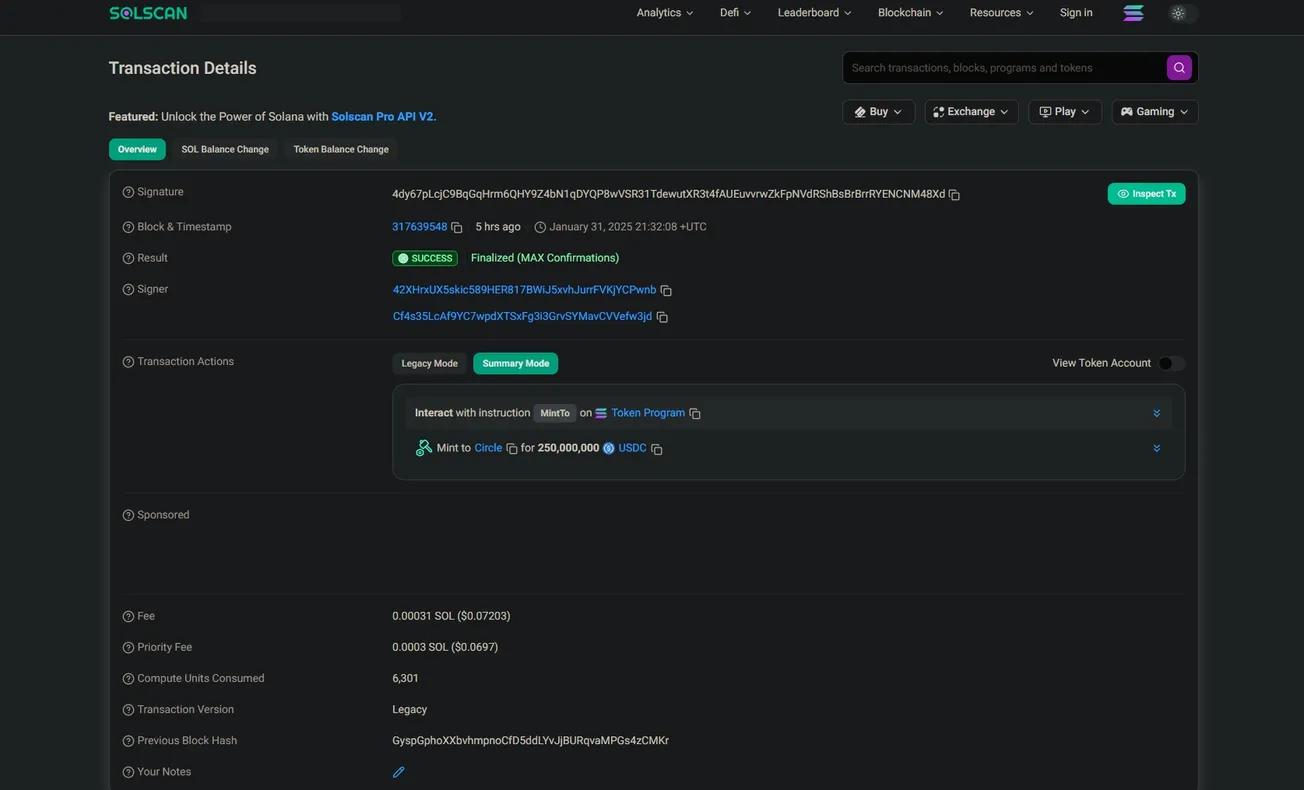Copy the transaction signature
The image size is (1304, 790).
coord(954,195)
